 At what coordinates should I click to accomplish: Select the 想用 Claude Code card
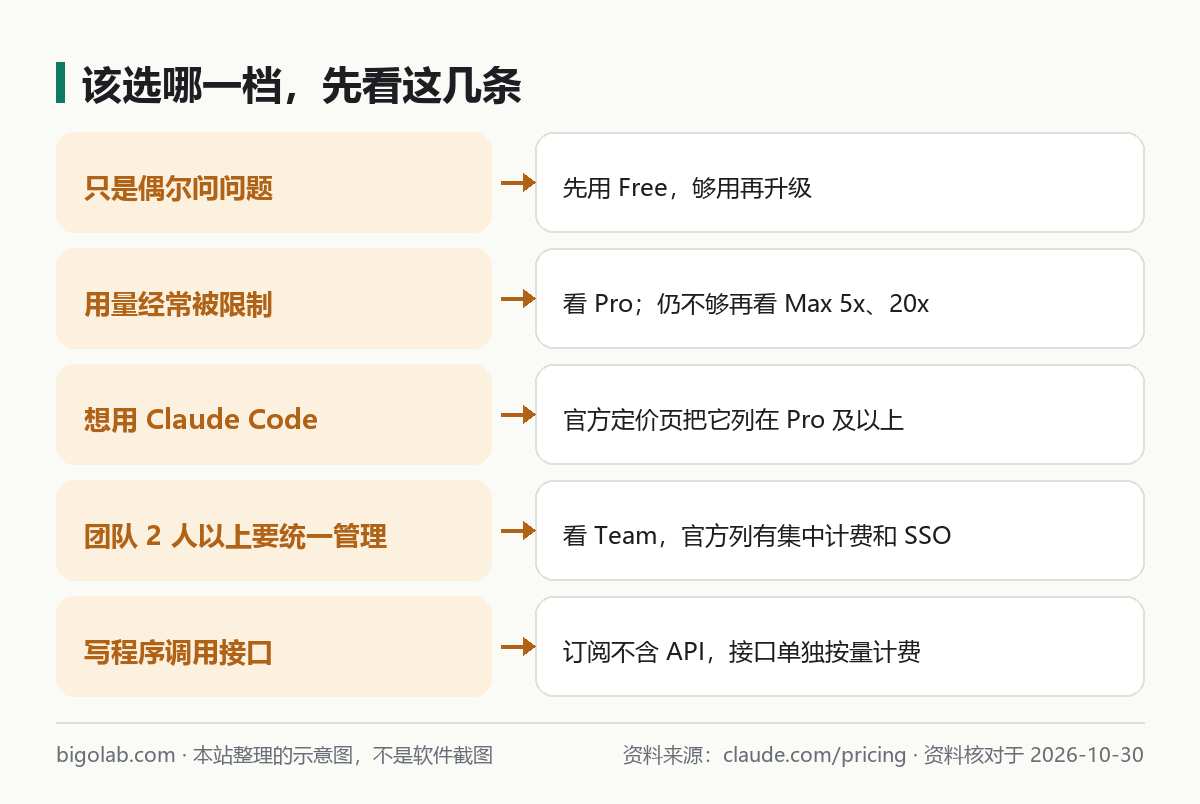pos(274,415)
